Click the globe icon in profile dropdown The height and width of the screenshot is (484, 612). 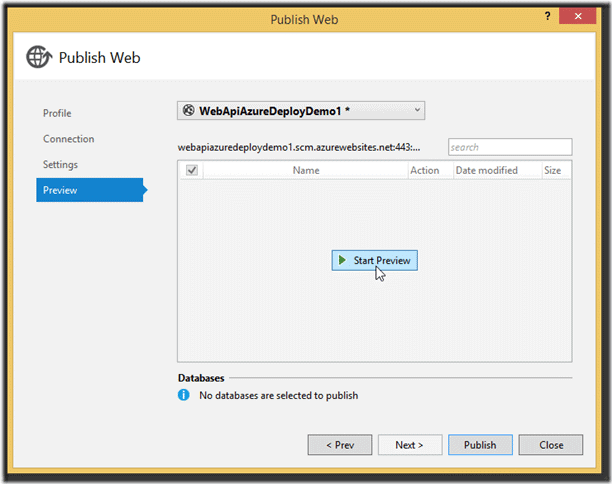pyautogui.click(x=189, y=110)
